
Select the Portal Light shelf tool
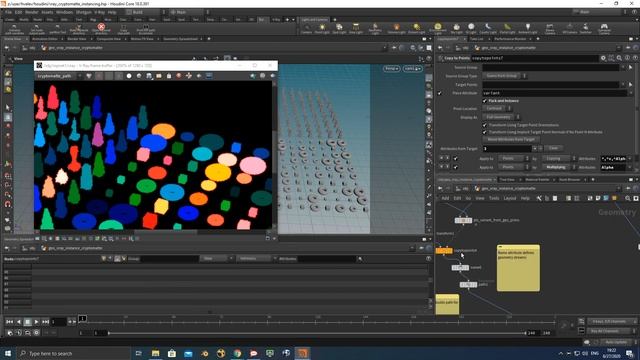pos(507,29)
